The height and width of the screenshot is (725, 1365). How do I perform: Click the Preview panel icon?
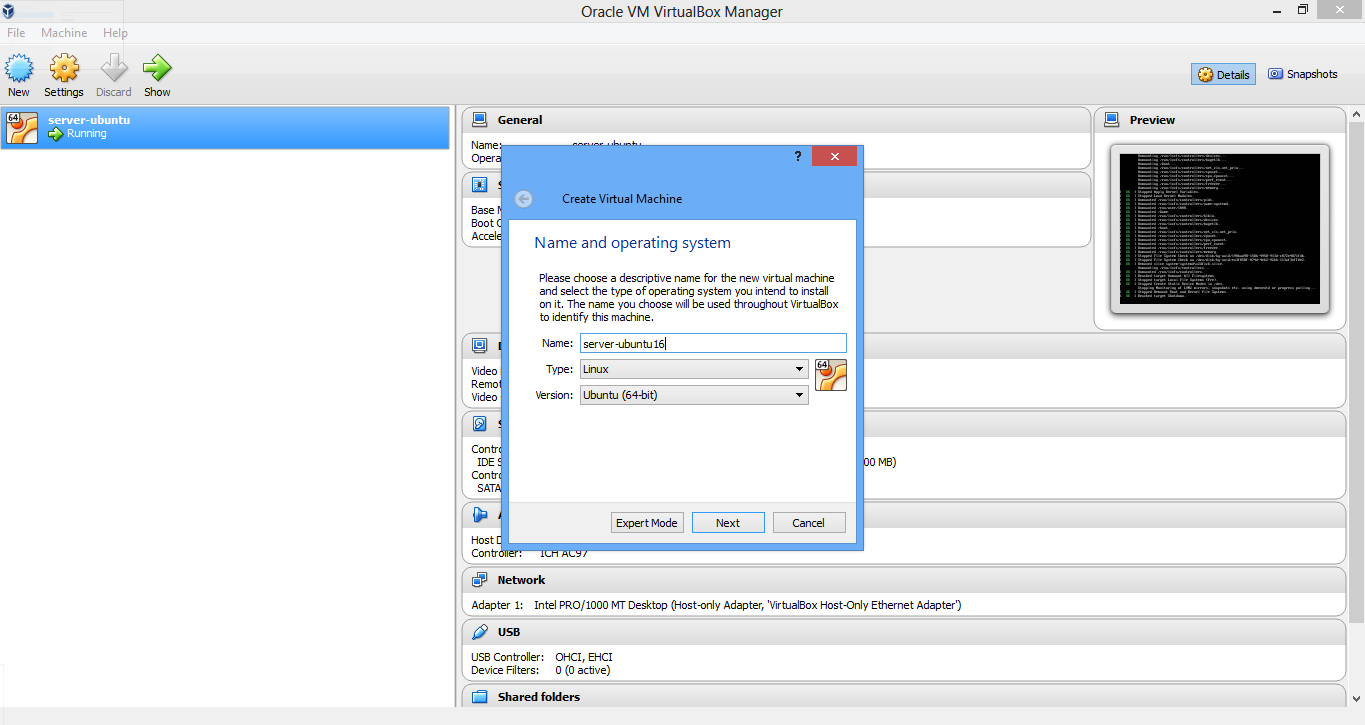tap(1112, 120)
